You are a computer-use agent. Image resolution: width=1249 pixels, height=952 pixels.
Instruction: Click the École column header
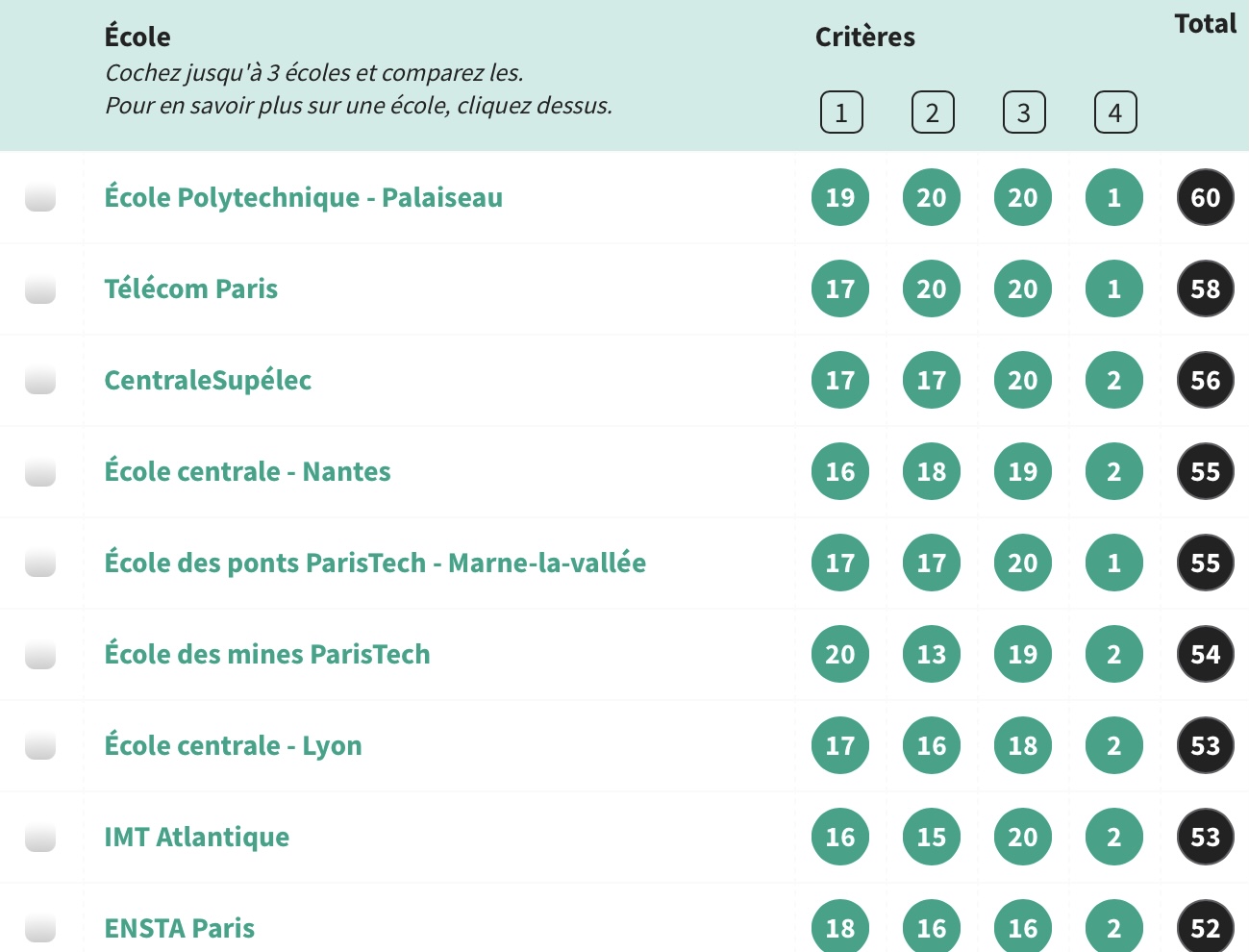(x=137, y=37)
